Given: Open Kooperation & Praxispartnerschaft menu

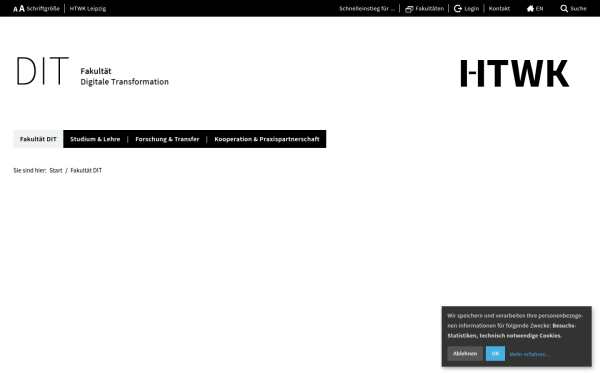Looking at the screenshot, I should (x=267, y=139).
